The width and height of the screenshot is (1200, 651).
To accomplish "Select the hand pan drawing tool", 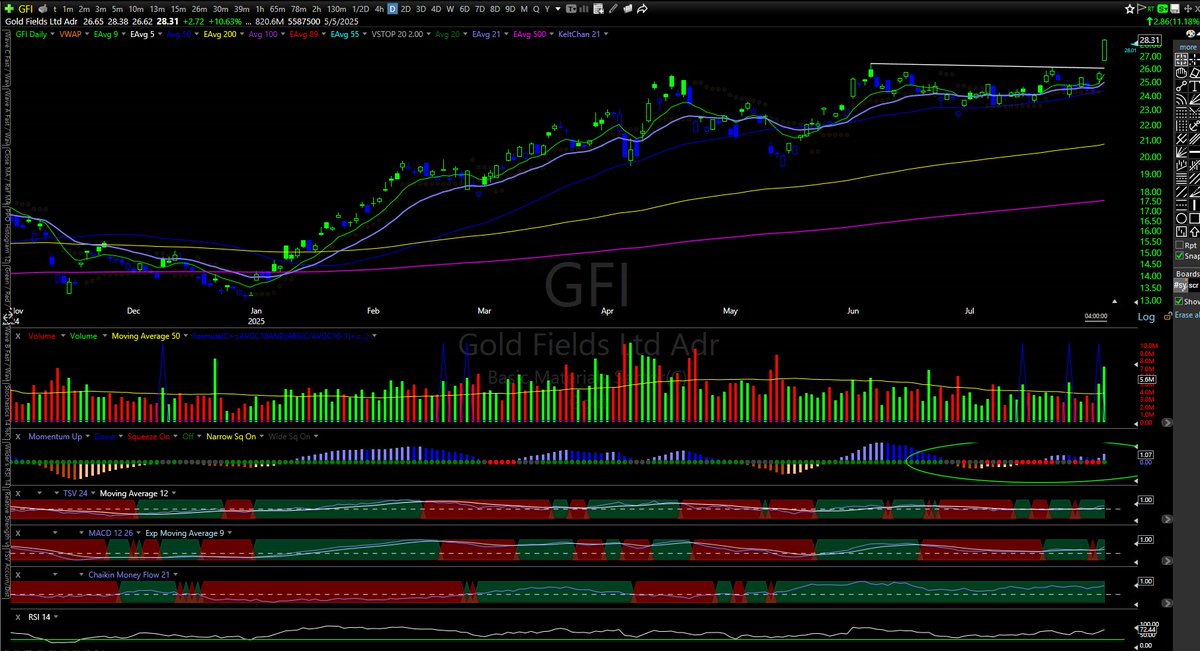I will 1181,73.
